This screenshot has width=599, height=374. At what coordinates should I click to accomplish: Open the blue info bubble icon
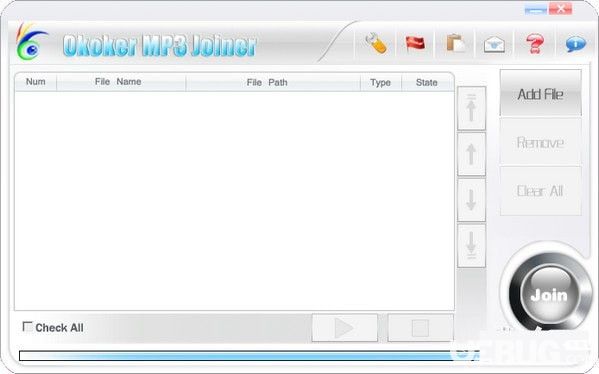point(575,44)
